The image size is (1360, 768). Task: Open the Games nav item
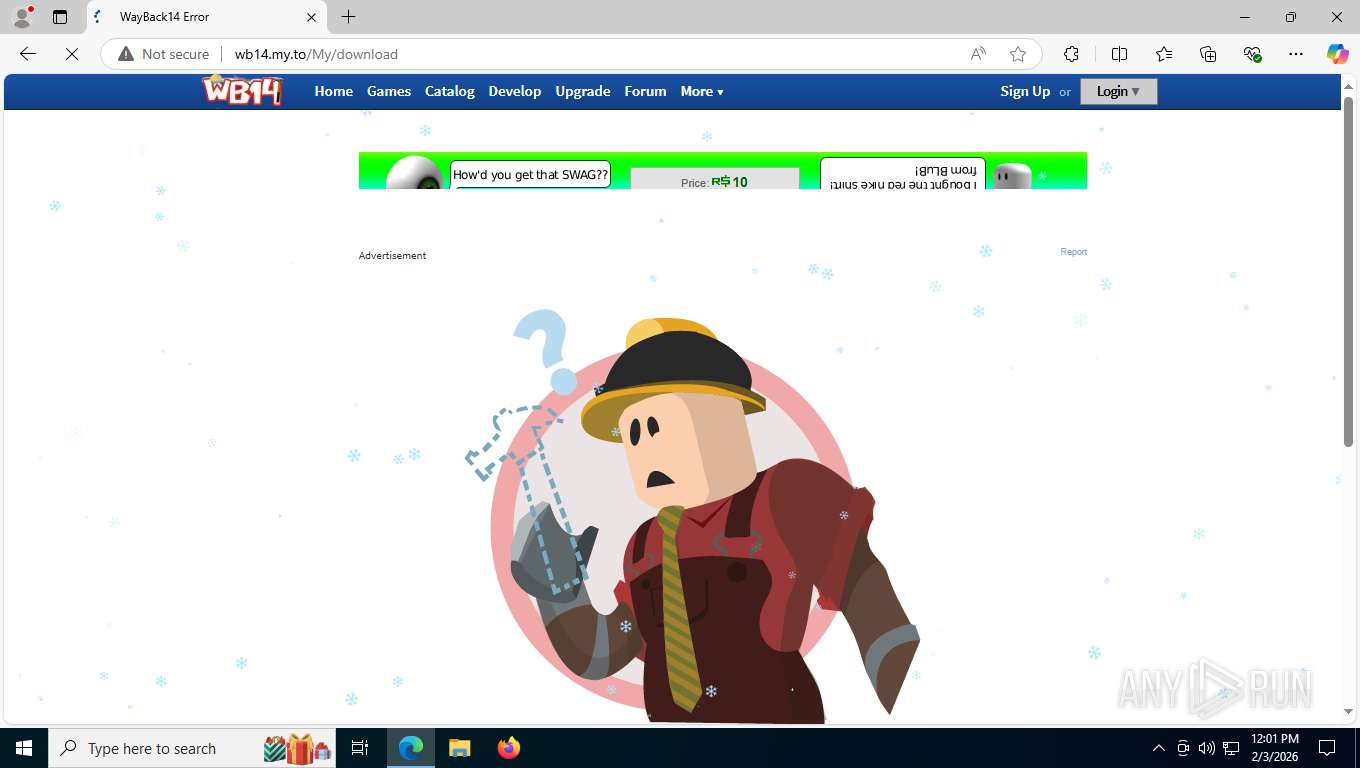coord(389,91)
